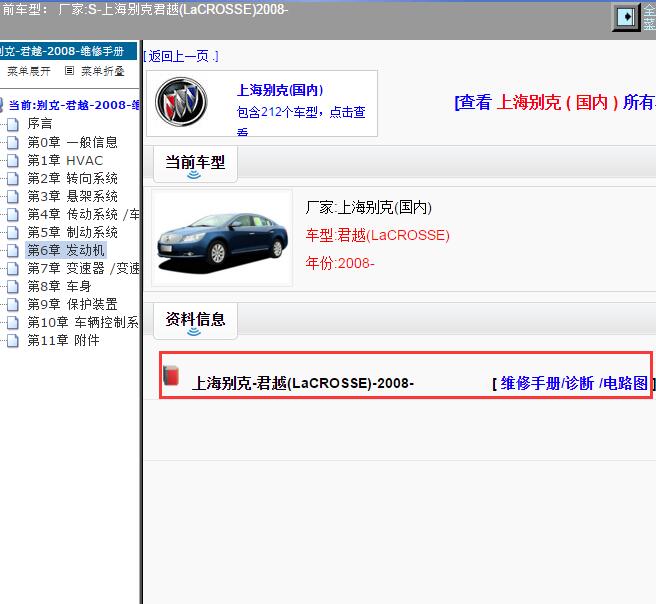Select 第2章 转向系统

[72, 178]
